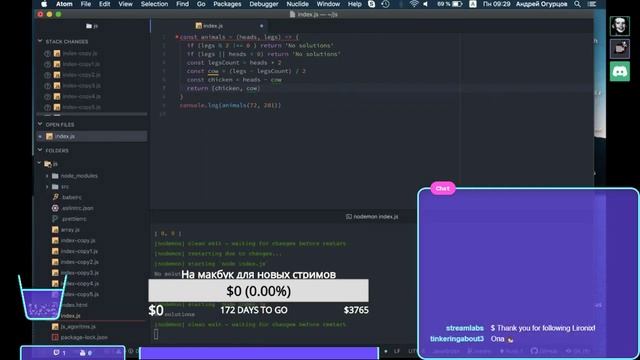Open the File menu
Viewport: 640px width, 360px height.
point(86,4)
